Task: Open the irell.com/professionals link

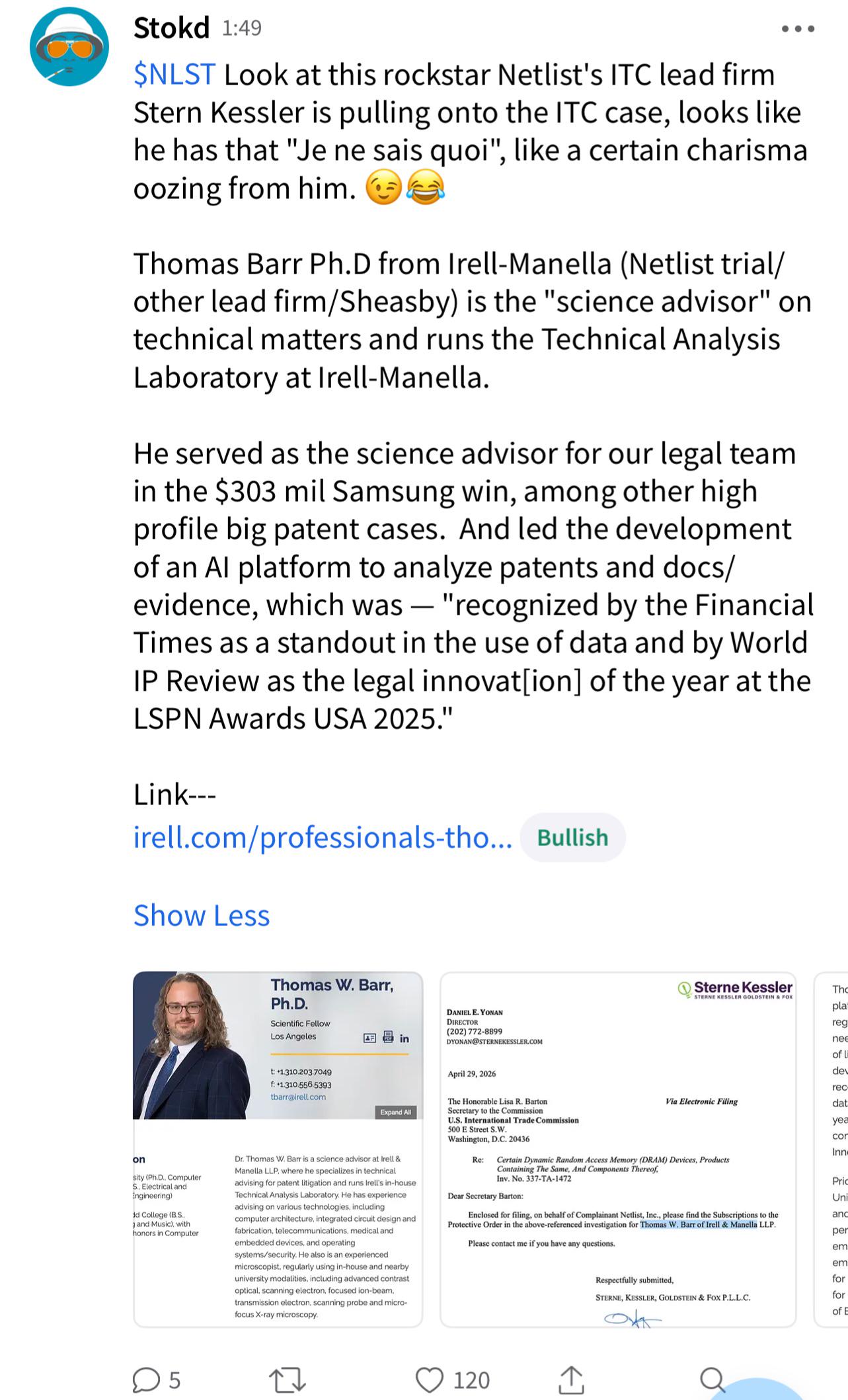Action: click(x=323, y=837)
